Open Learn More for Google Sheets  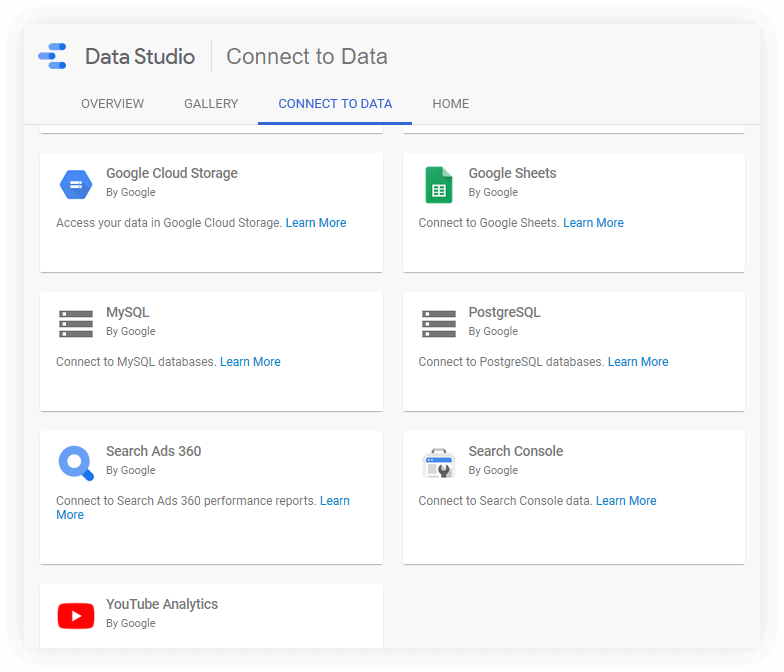click(x=593, y=223)
